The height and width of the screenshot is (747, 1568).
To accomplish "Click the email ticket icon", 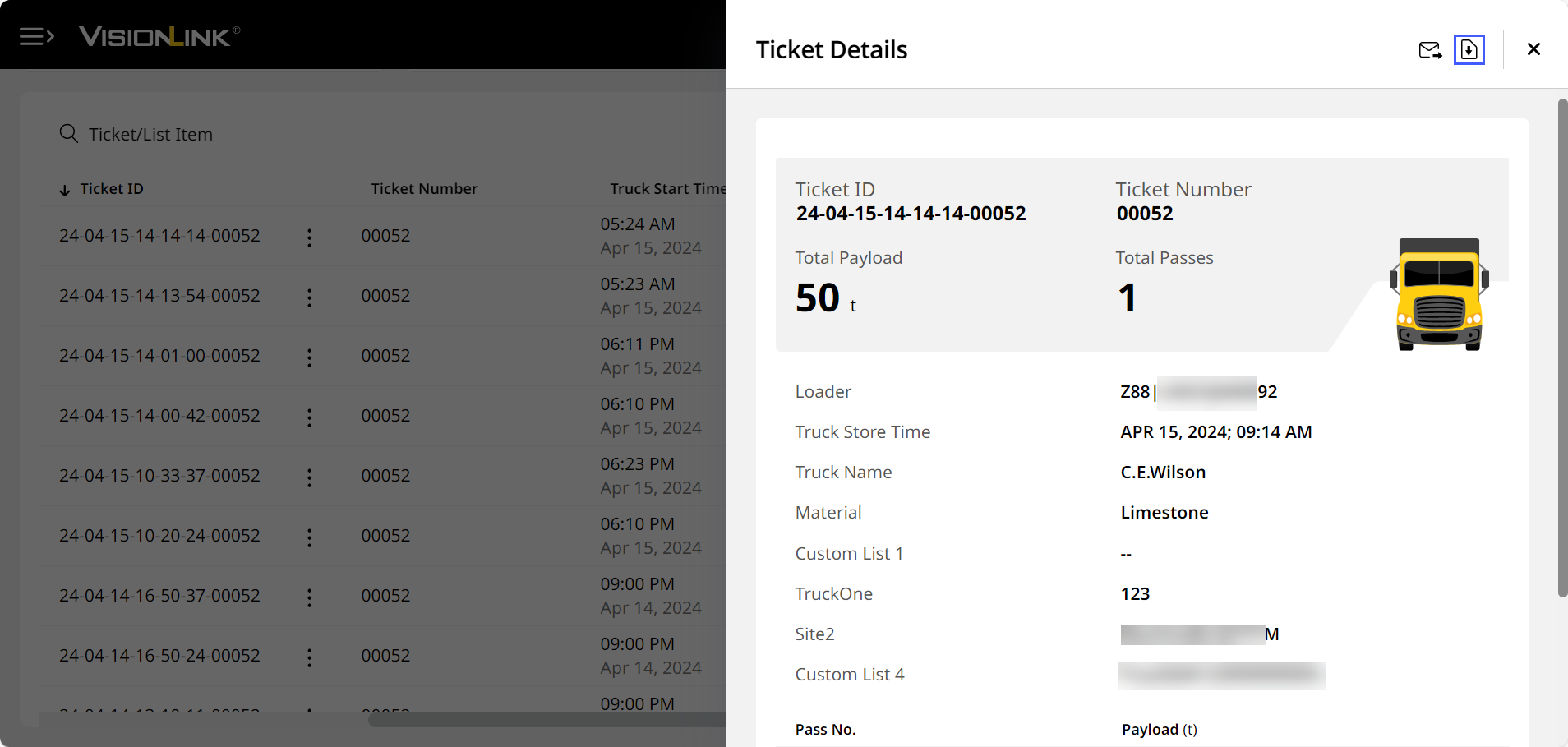I will click(1430, 50).
